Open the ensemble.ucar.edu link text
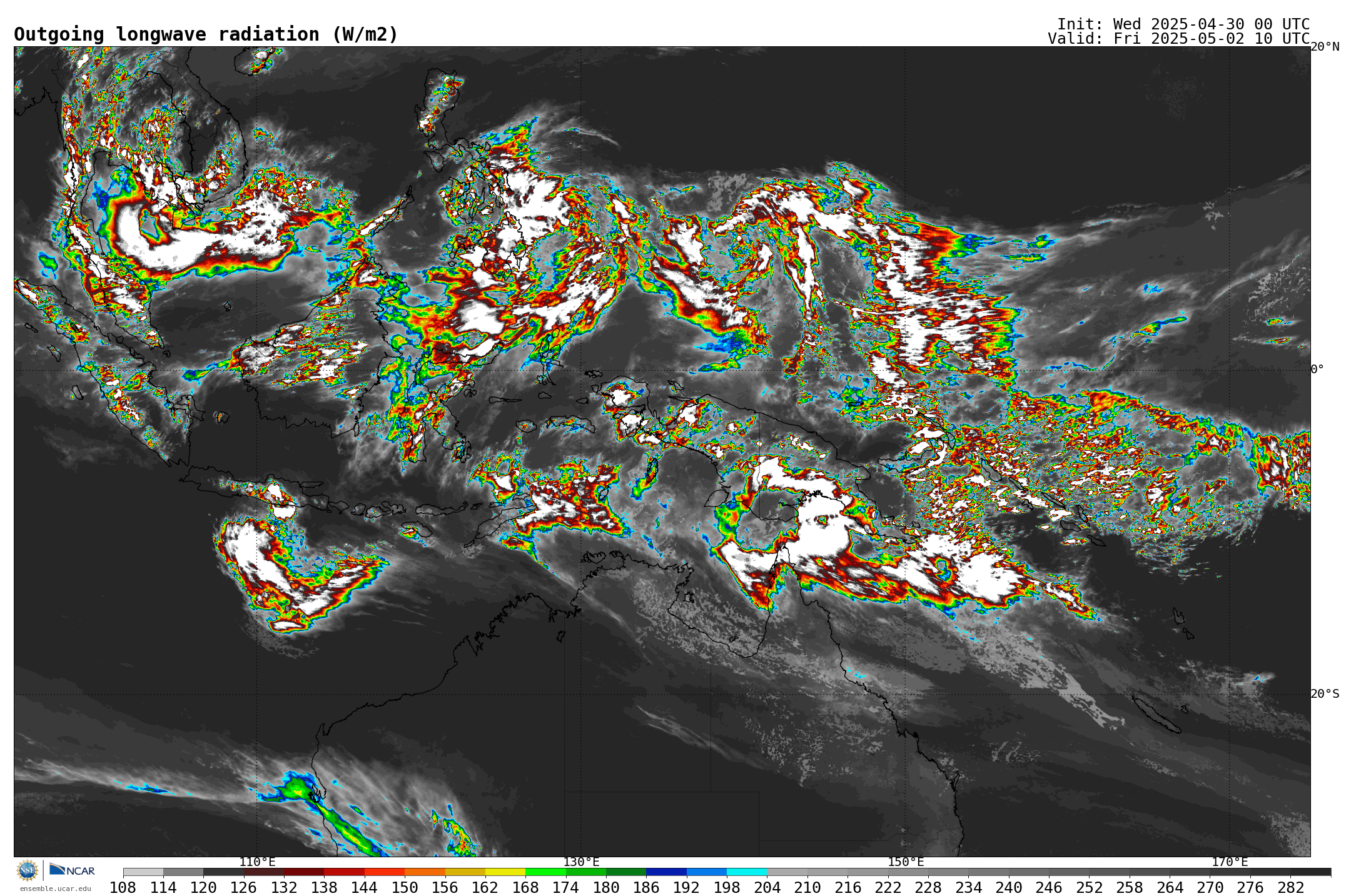Image resolution: width=1351 pixels, height=896 pixels. [x=55, y=888]
